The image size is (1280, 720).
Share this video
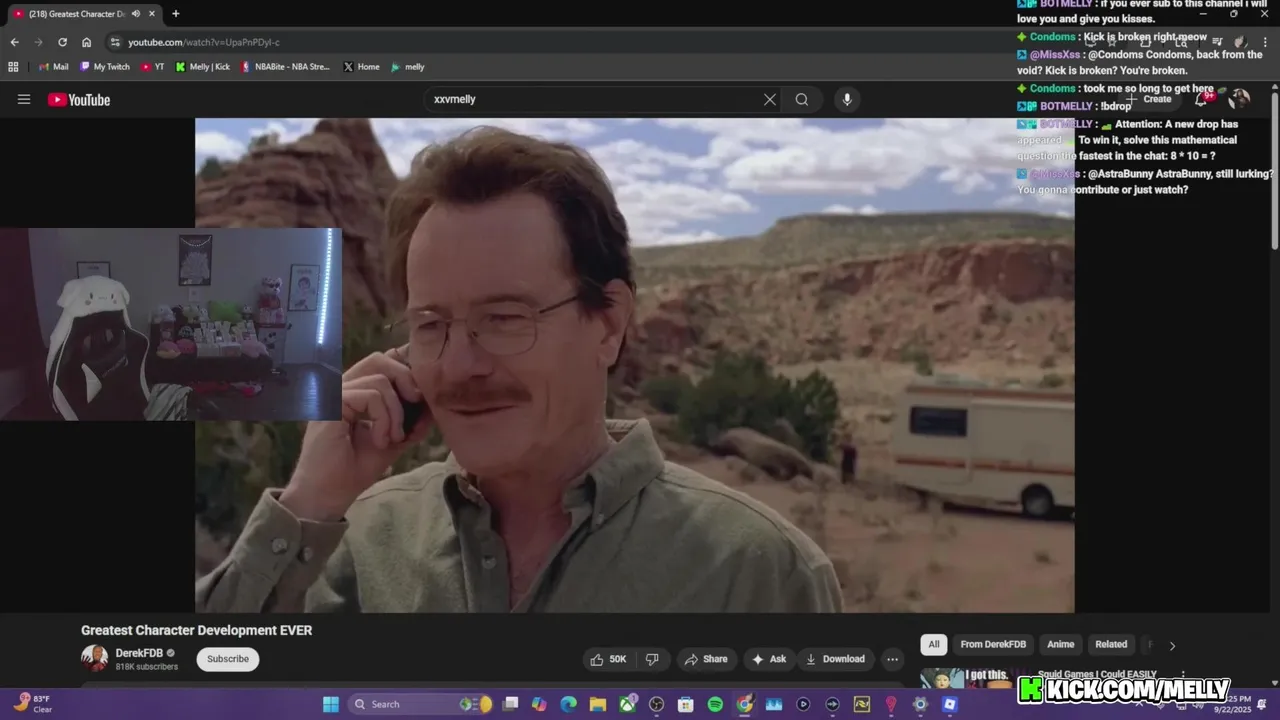click(x=706, y=659)
